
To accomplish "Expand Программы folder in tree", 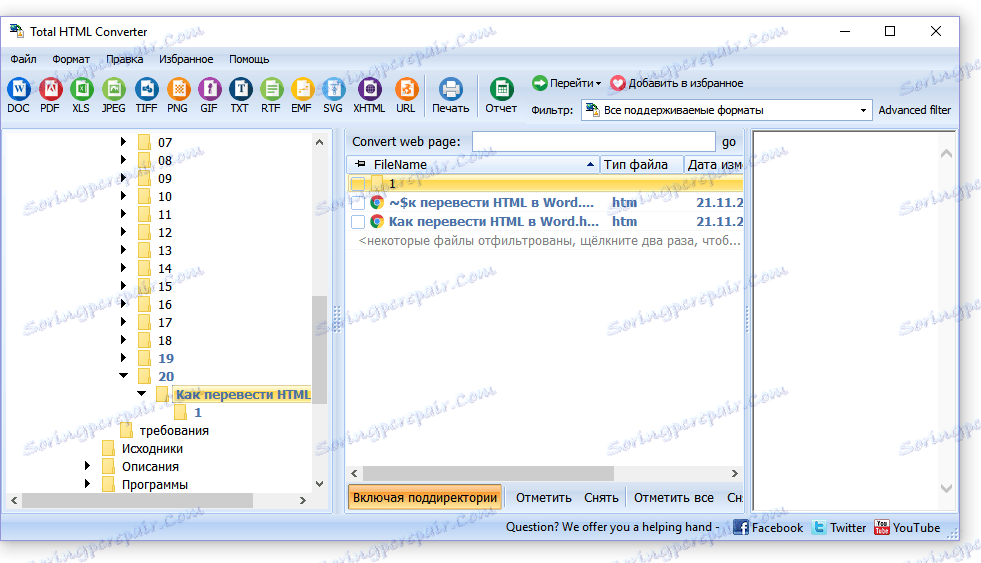I will (x=87, y=484).
